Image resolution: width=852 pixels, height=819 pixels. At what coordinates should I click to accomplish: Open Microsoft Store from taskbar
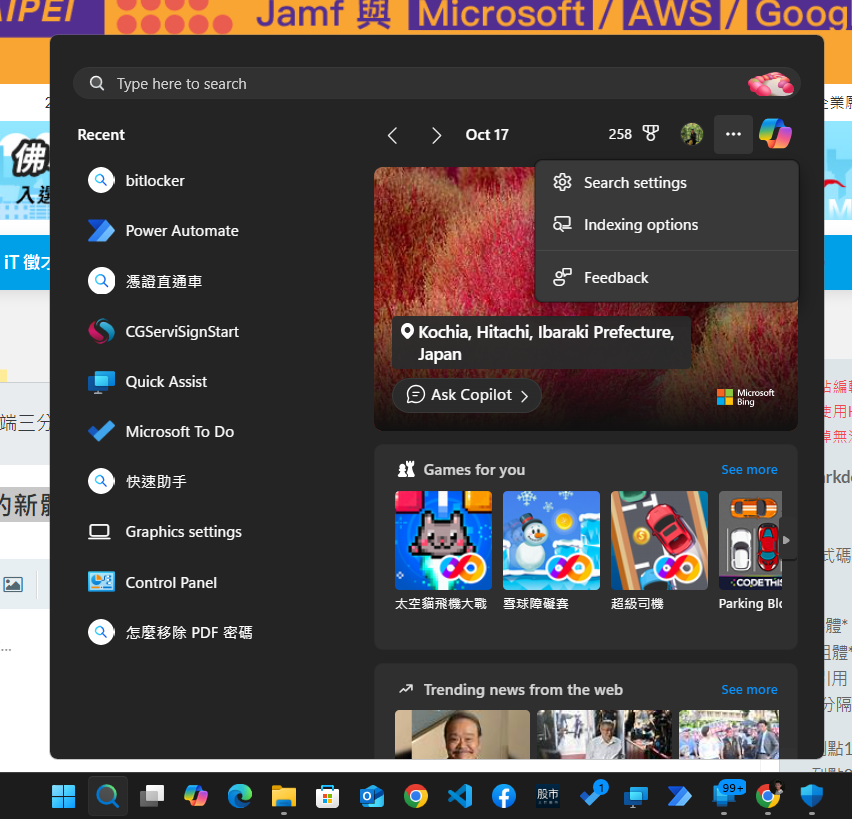[328, 797]
